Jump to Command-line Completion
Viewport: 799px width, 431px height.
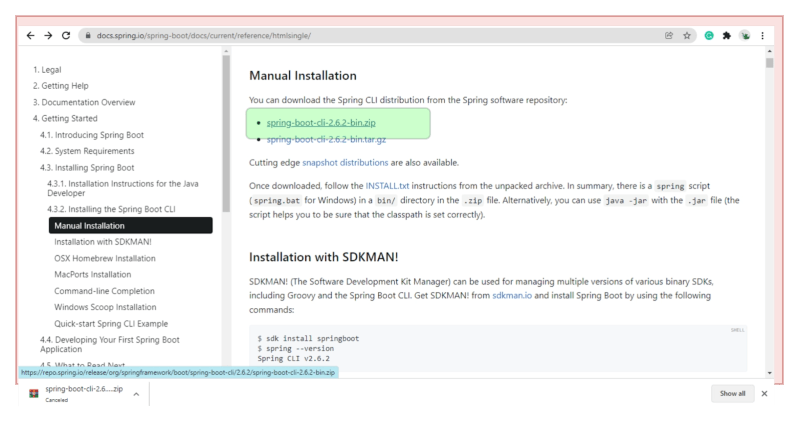point(104,291)
